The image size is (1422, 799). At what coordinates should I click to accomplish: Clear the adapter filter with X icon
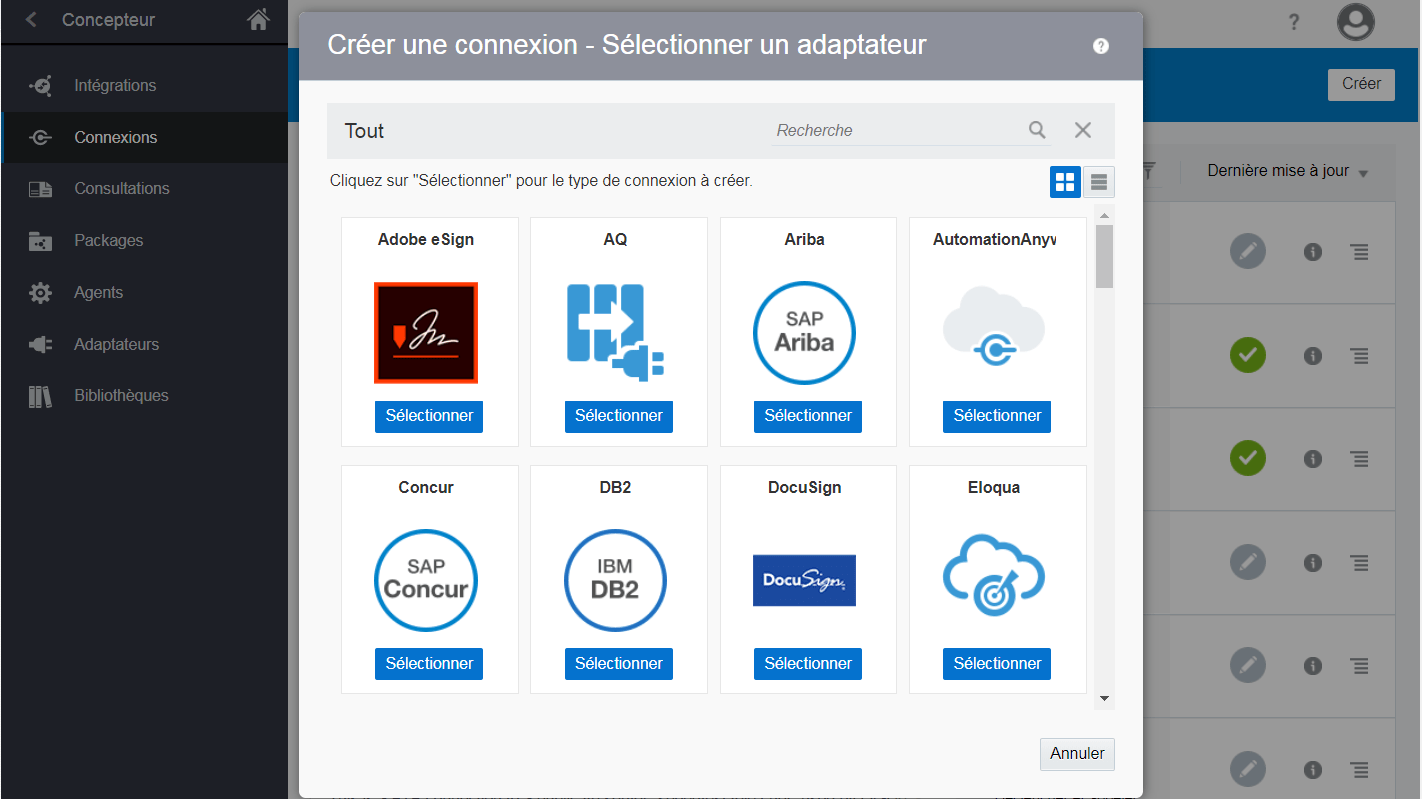(1082, 130)
